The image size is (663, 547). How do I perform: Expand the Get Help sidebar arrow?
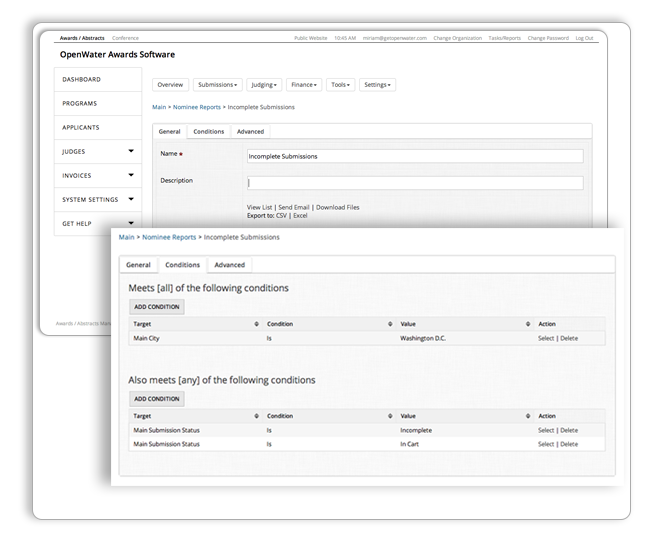(131, 223)
